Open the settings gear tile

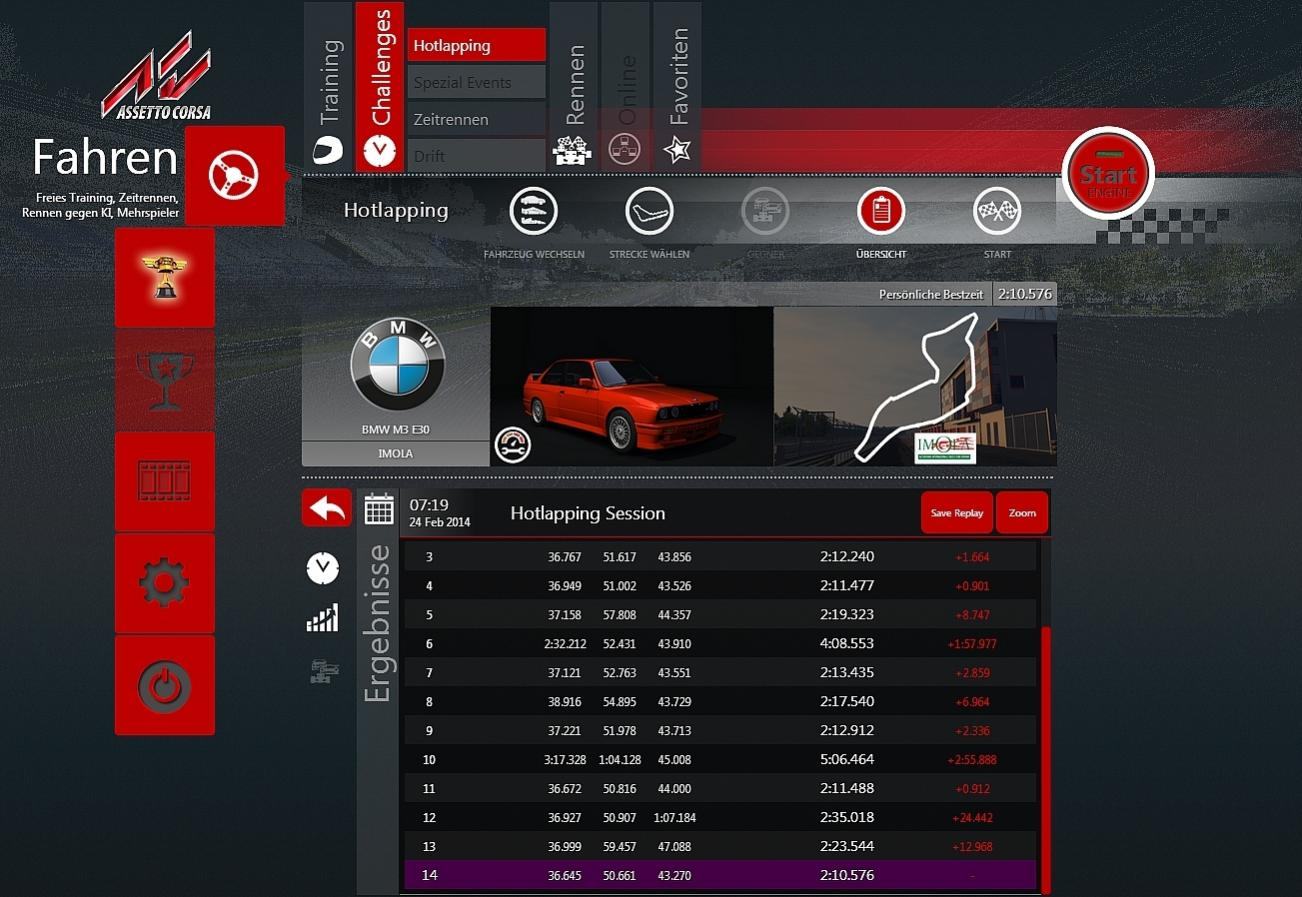pos(165,583)
